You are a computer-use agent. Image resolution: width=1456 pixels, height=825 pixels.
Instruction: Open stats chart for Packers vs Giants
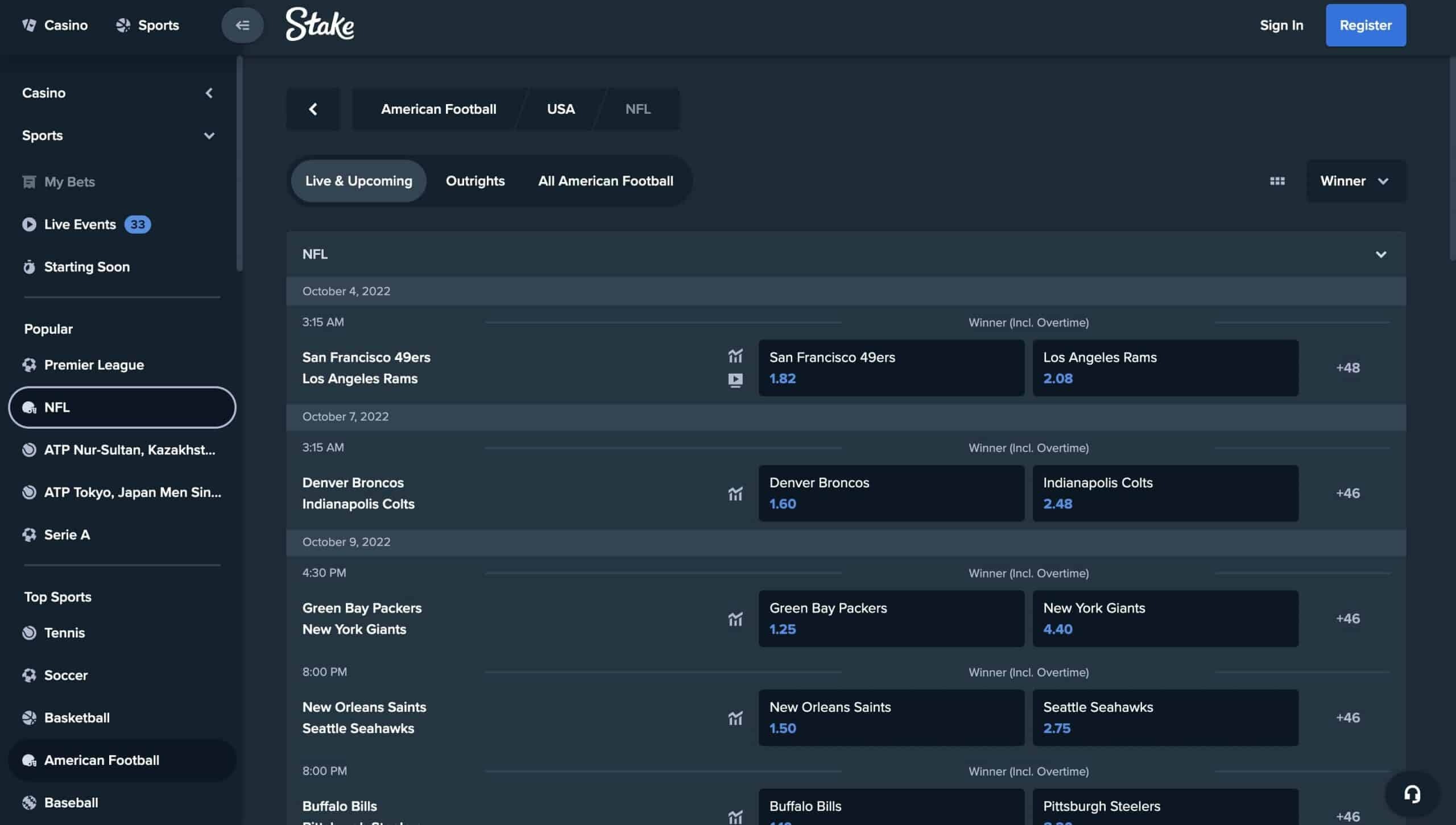tap(735, 619)
